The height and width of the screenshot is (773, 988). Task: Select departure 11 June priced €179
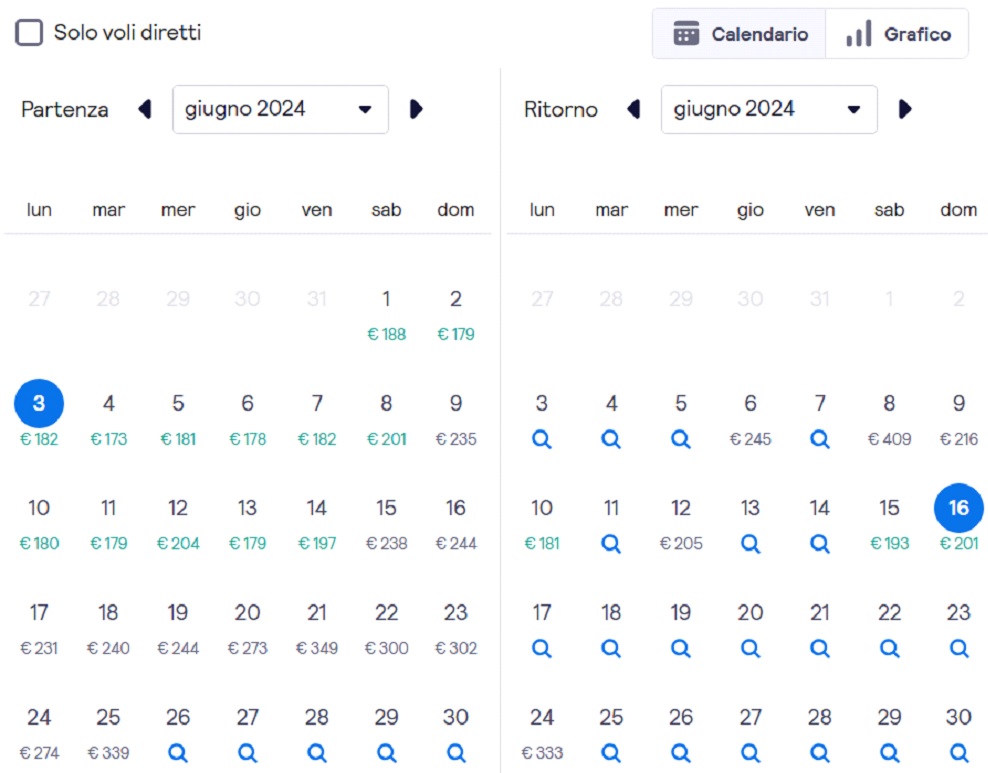108,524
